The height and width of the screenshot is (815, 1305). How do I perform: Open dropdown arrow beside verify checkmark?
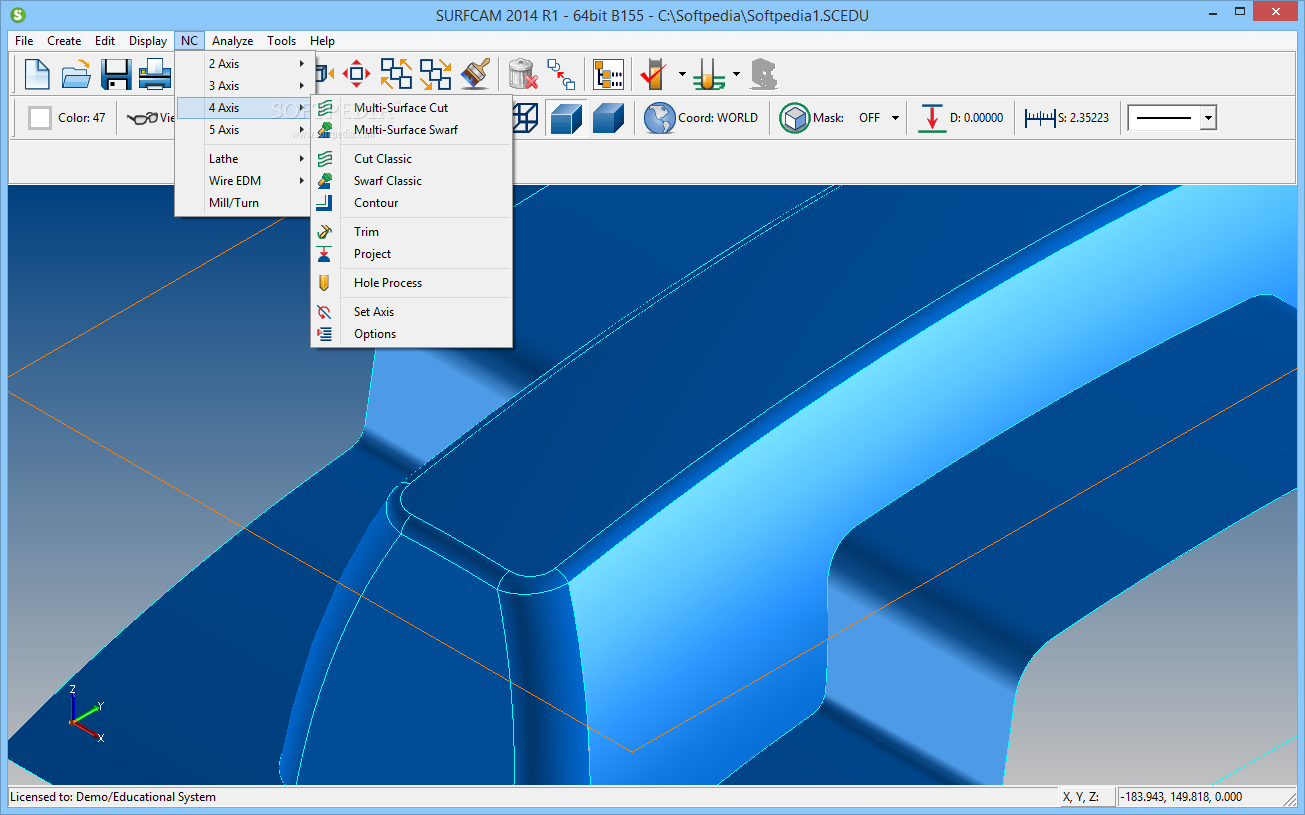click(x=682, y=74)
